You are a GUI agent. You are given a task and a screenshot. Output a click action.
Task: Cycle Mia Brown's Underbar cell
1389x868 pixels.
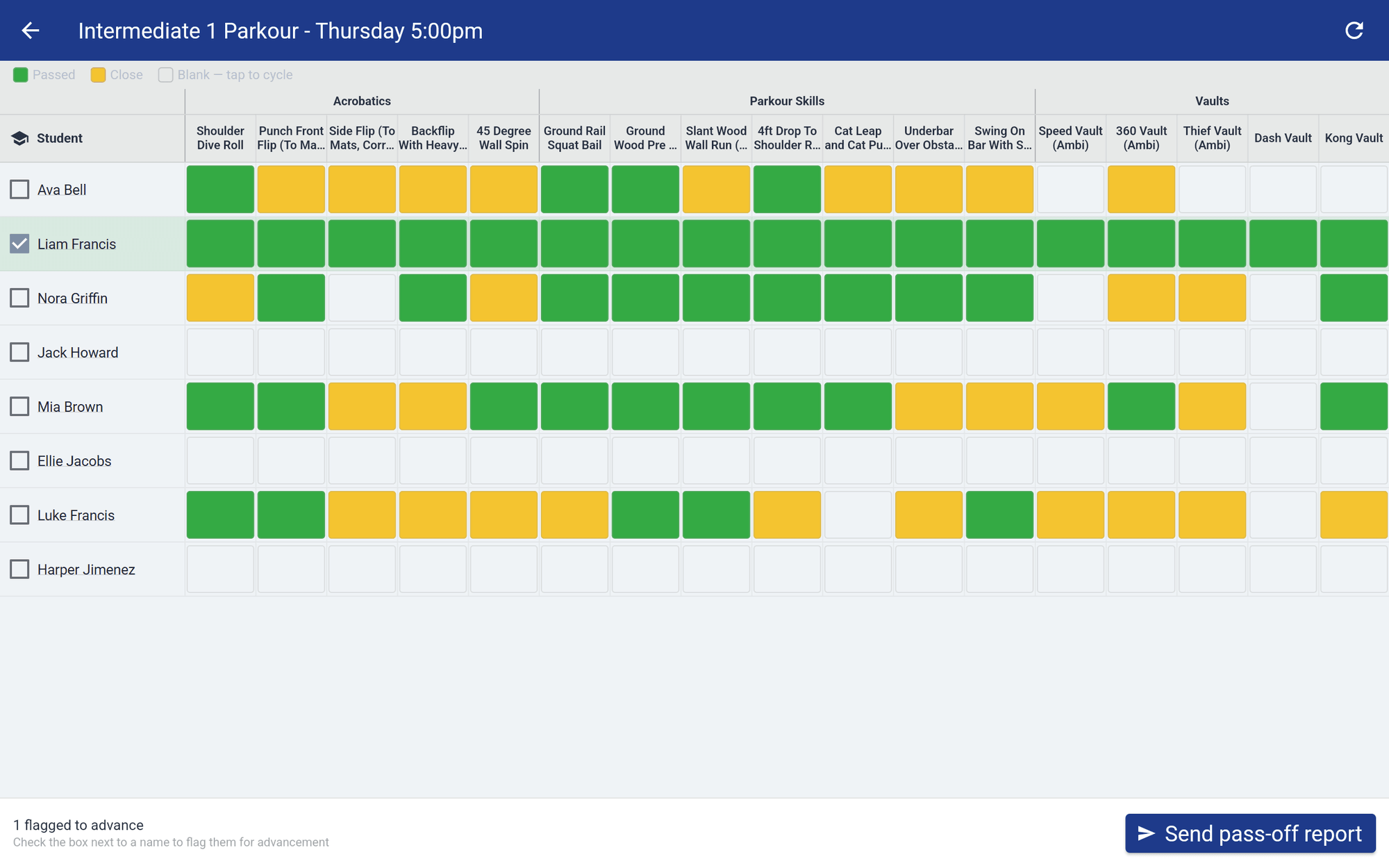(x=929, y=406)
